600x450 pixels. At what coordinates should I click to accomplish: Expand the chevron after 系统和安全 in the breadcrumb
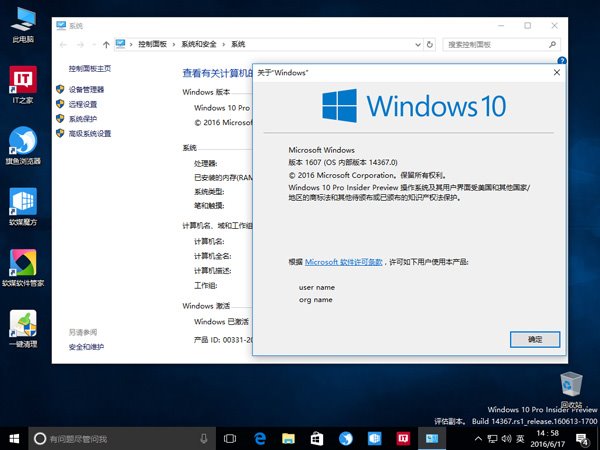223,44
